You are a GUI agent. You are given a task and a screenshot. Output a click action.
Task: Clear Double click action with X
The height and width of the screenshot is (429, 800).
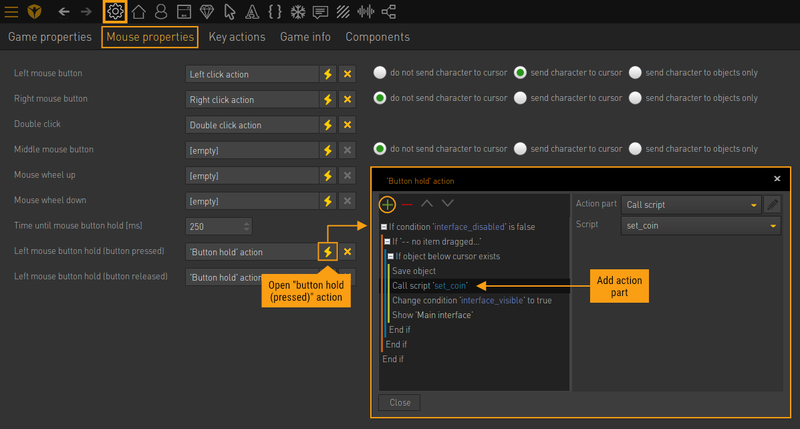pos(347,125)
